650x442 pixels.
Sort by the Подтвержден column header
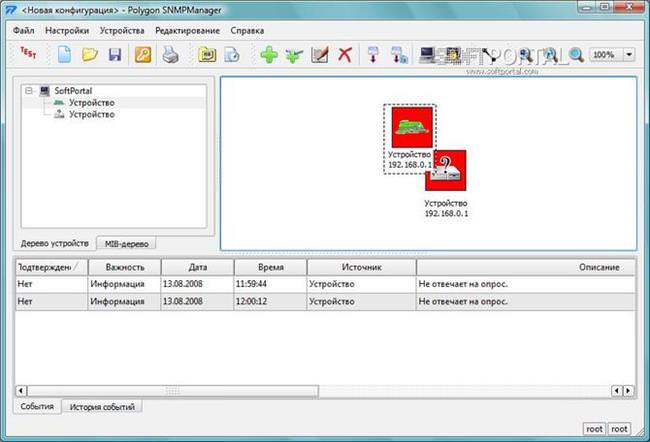[51, 267]
